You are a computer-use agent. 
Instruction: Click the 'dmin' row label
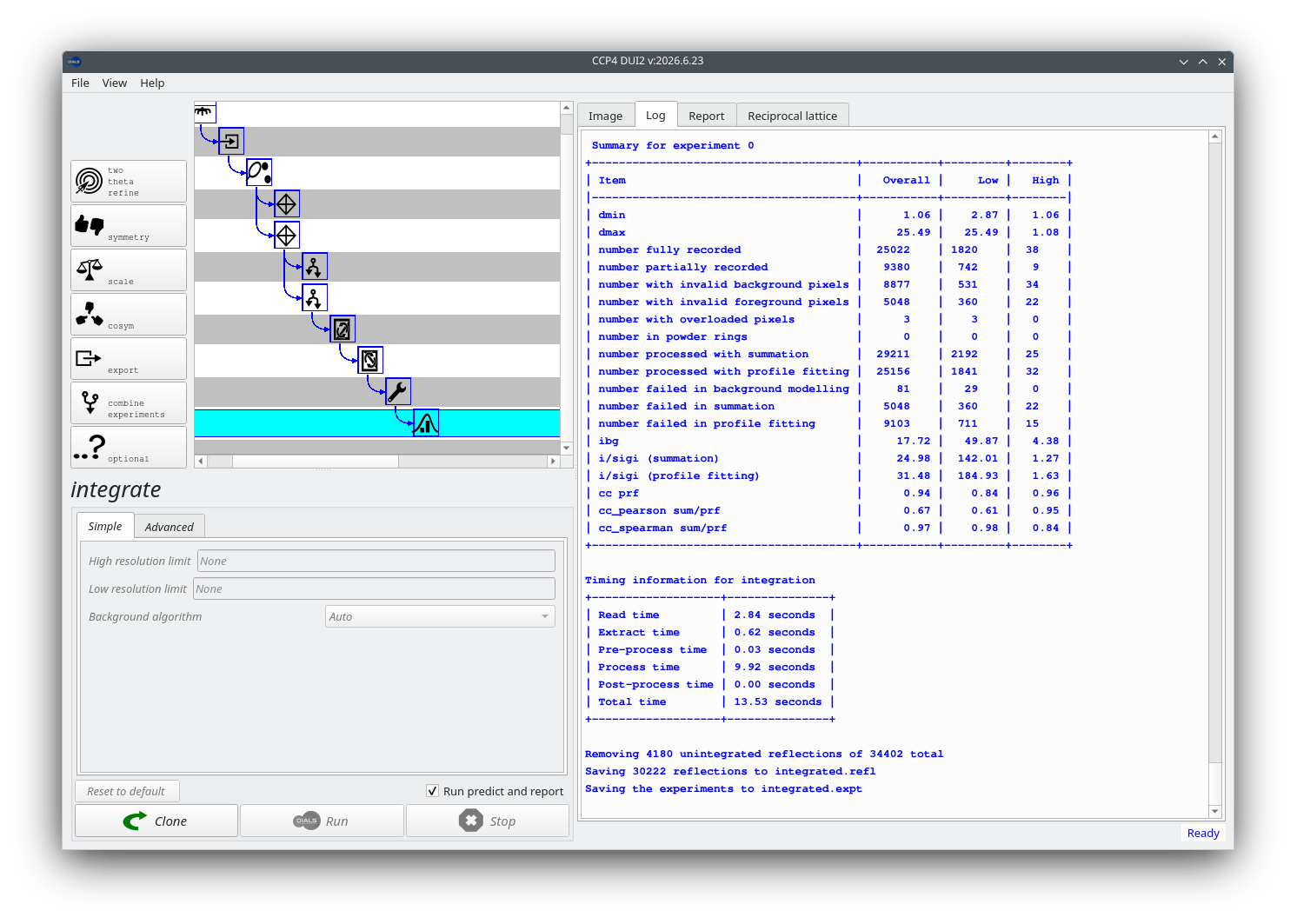tap(612, 215)
